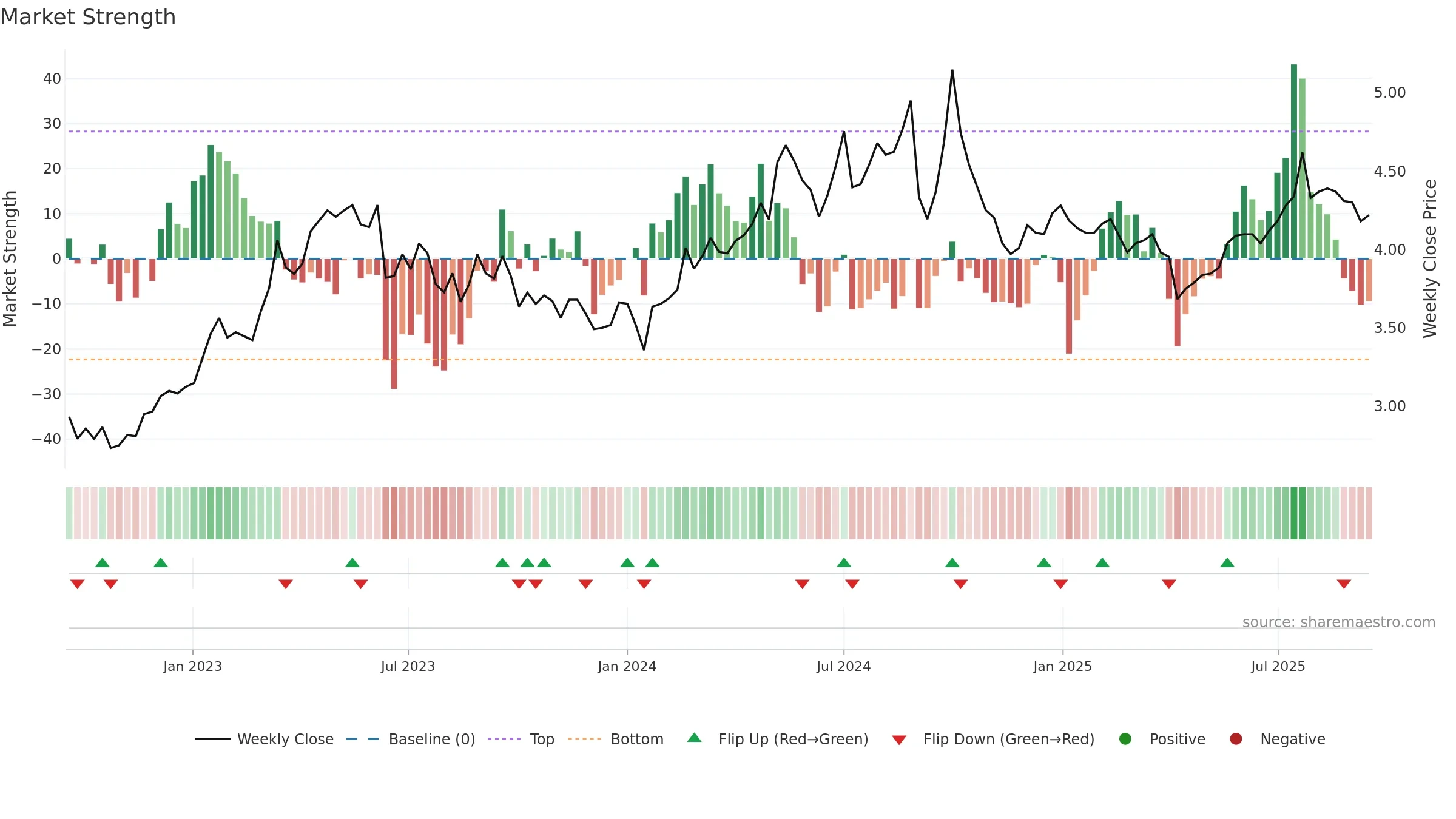The image size is (1456, 819).
Task: Click the 4.50 price tick on the right axis
Action: pyautogui.click(x=1390, y=171)
